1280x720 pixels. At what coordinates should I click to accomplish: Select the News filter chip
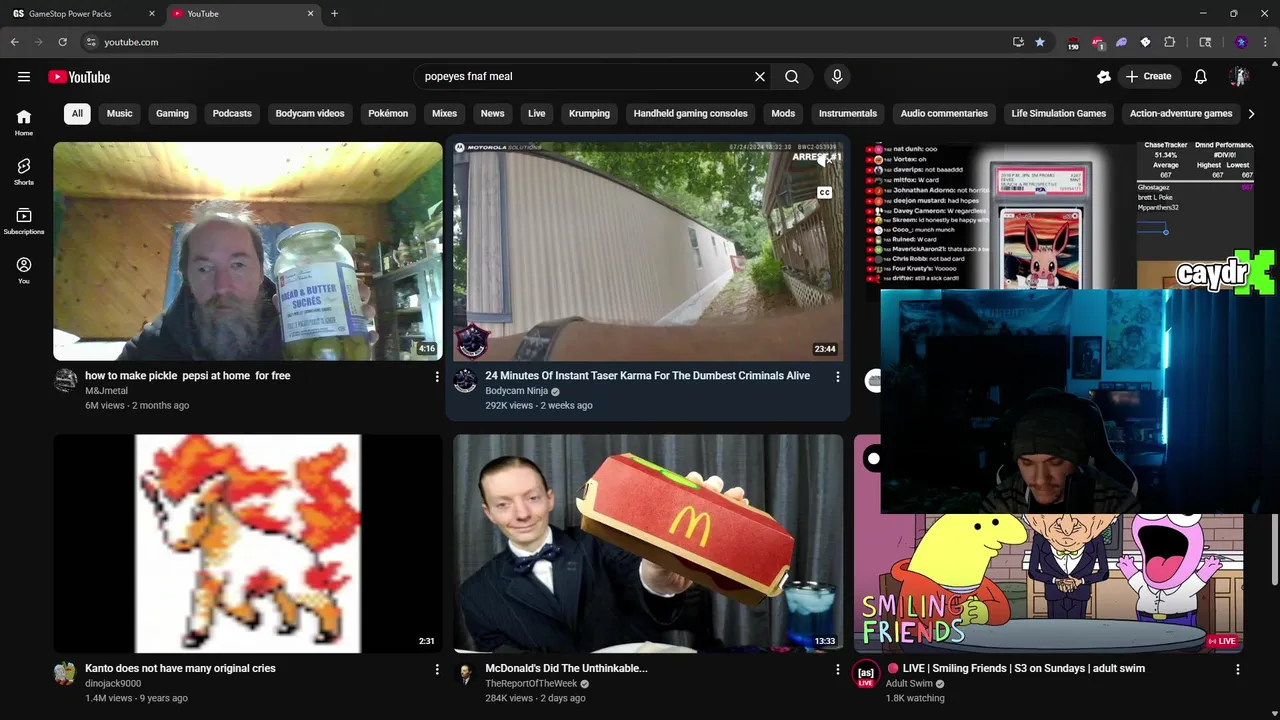[x=493, y=113]
